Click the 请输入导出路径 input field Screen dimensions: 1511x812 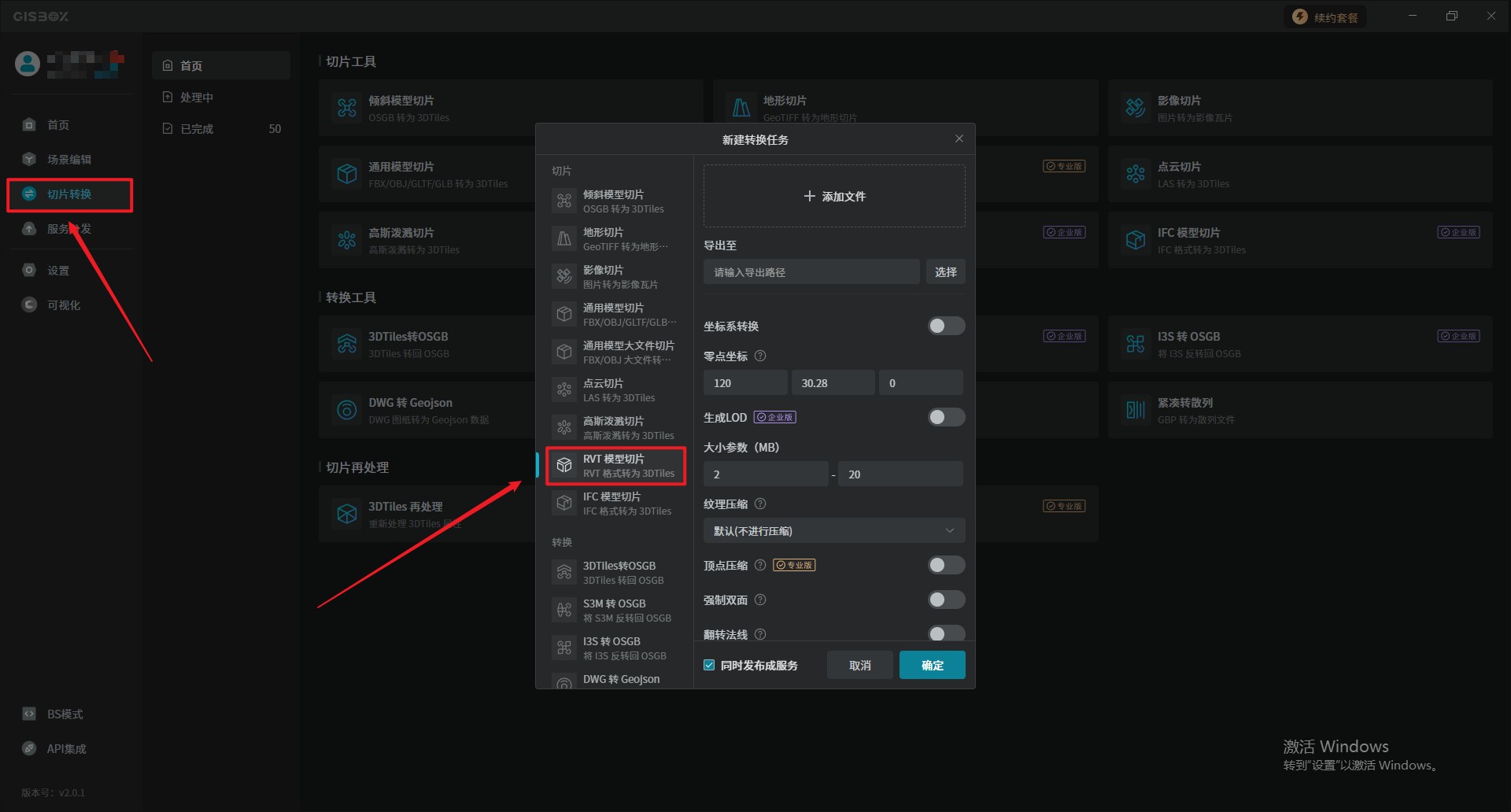pyautogui.click(x=811, y=272)
